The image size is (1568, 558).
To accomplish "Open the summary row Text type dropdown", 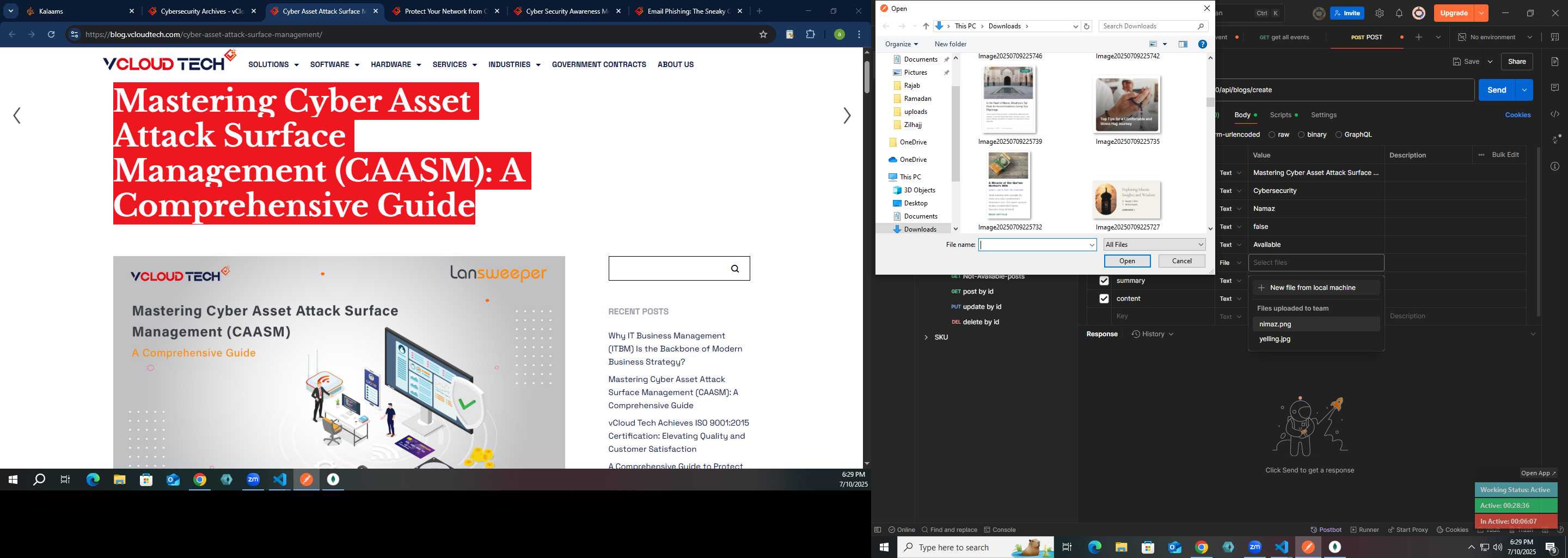I will [1230, 281].
